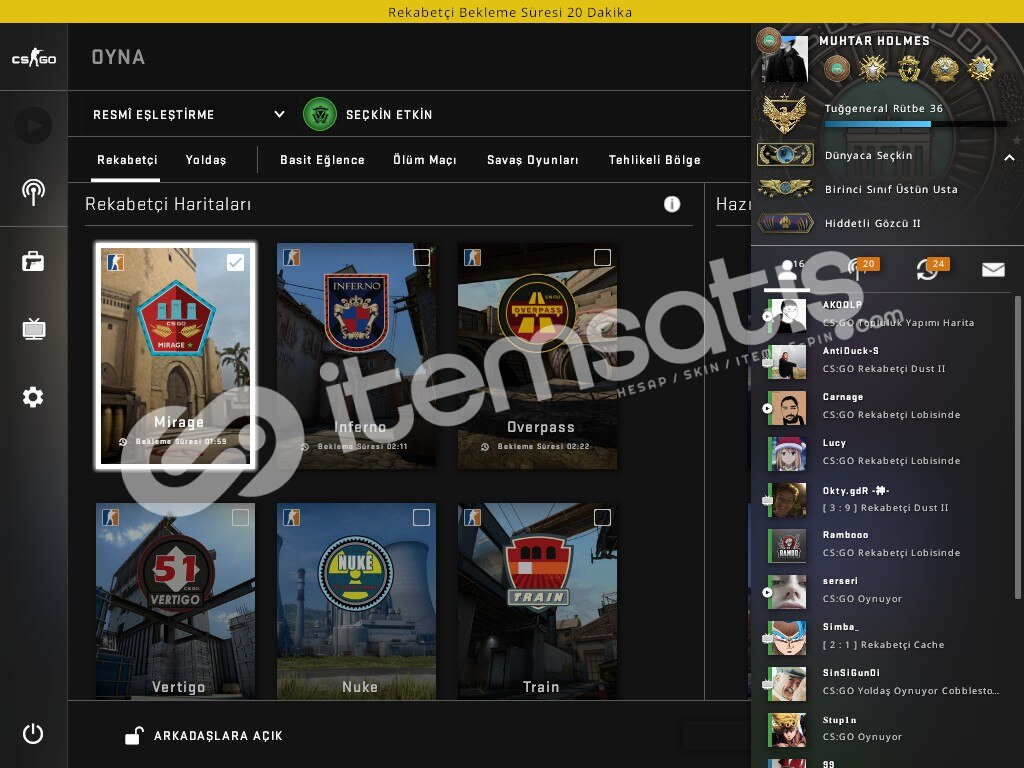Open the Watch TV icon
Screen dimensions: 1024x768
pyautogui.click(x=33, y=328)
